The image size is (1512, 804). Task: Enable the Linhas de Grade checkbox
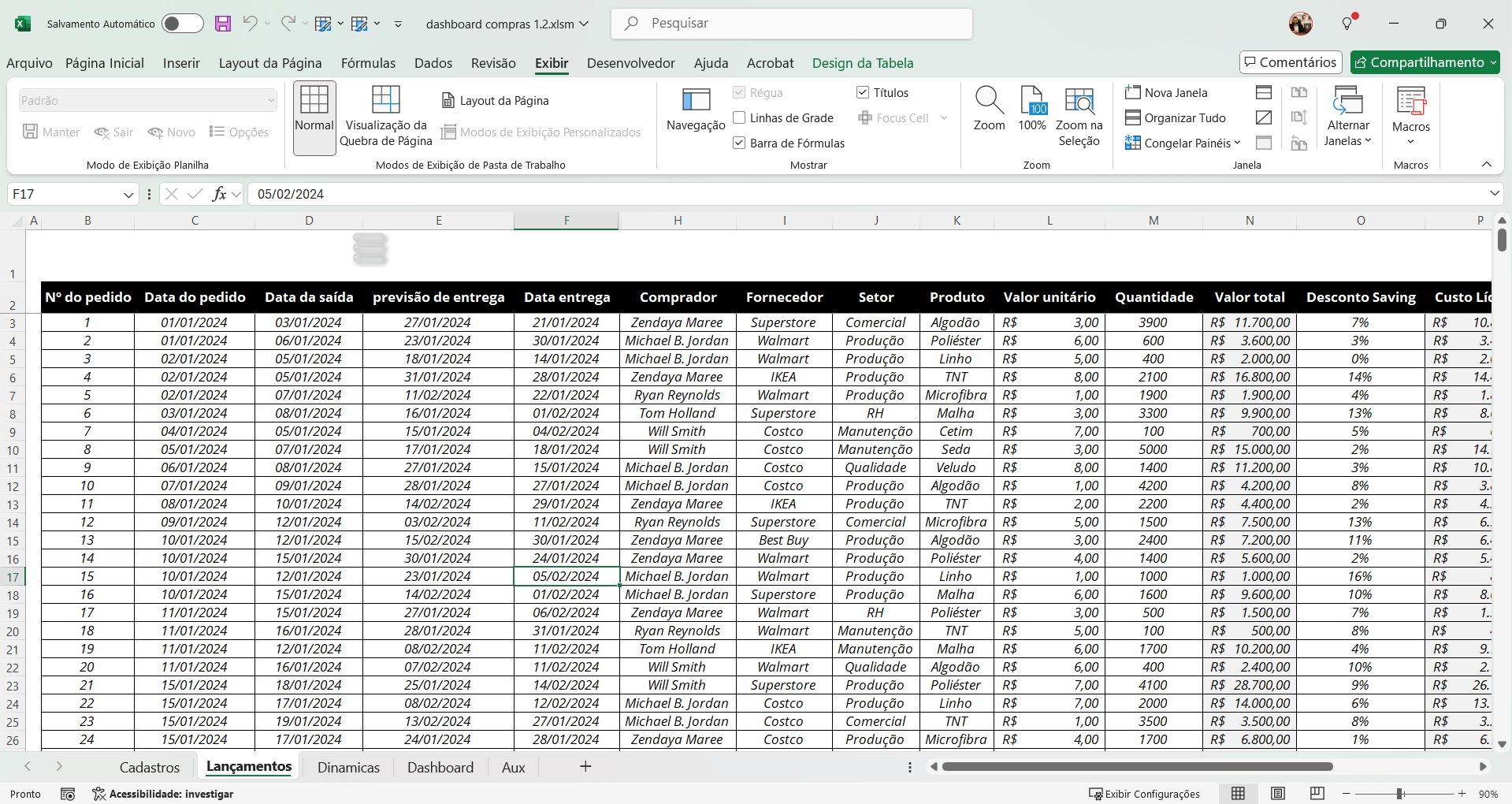[739, 117]
